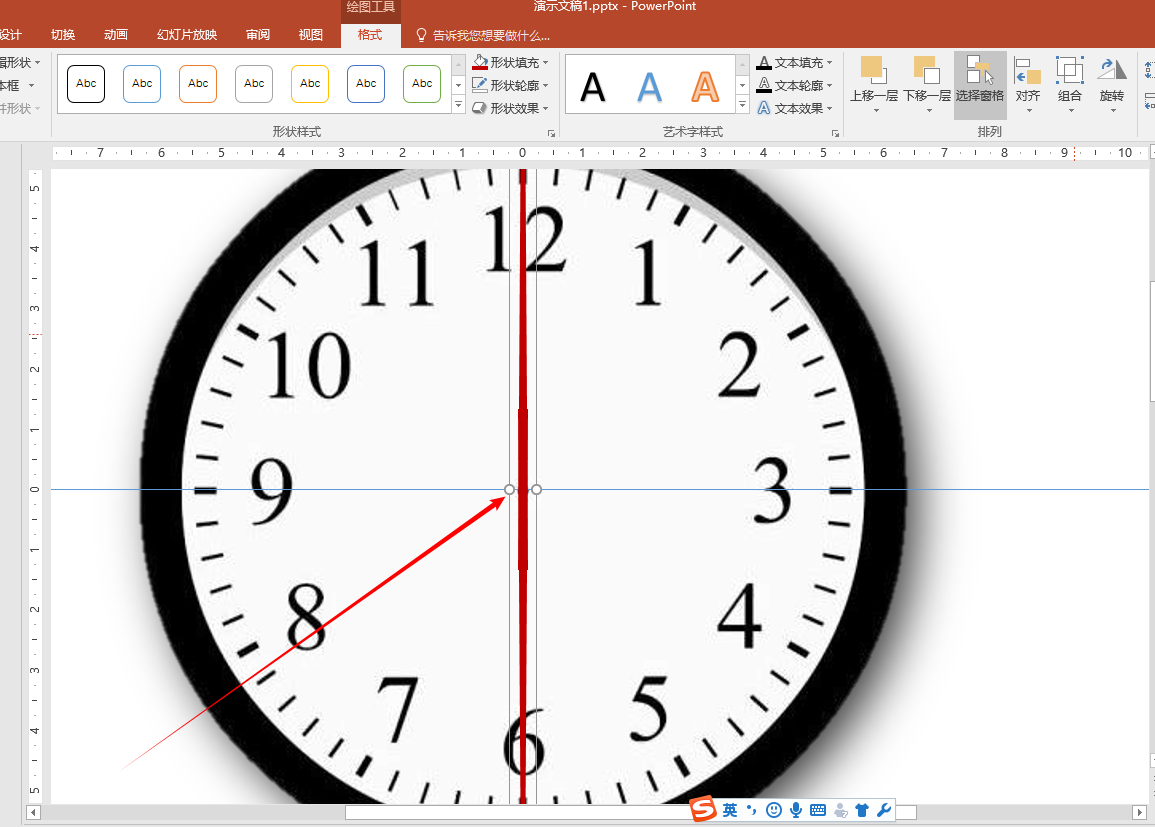Switch to the 切换 transitions tab
Viewport: 1155px width, 827px height.
[63, 35]
